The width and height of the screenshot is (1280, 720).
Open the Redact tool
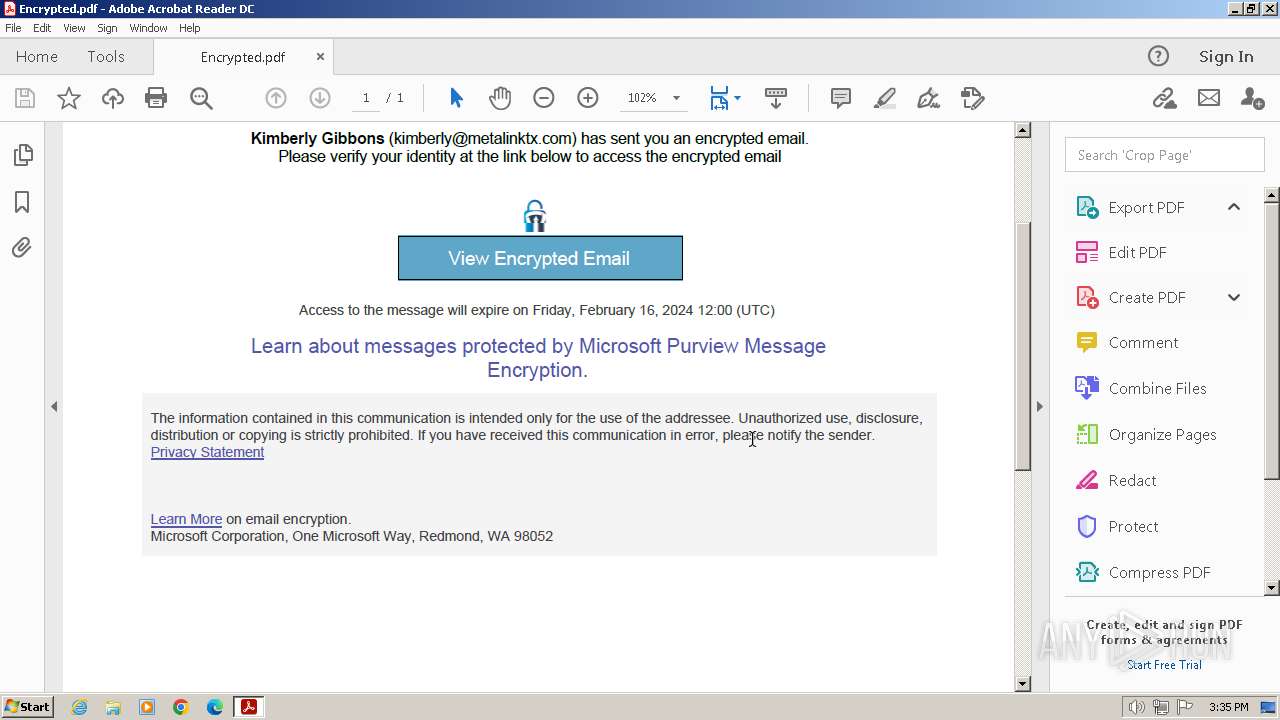[x=1115, y=480]
